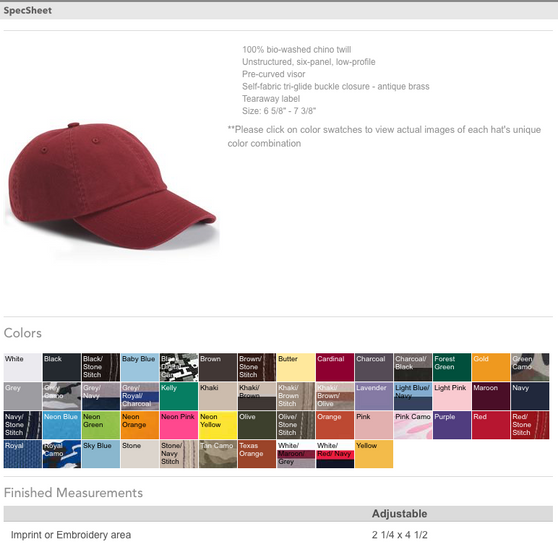The width and height of the screenshot is (558, 549).
Task: Pick the plain Brown swatch
Action: click(x=218, y=367)
